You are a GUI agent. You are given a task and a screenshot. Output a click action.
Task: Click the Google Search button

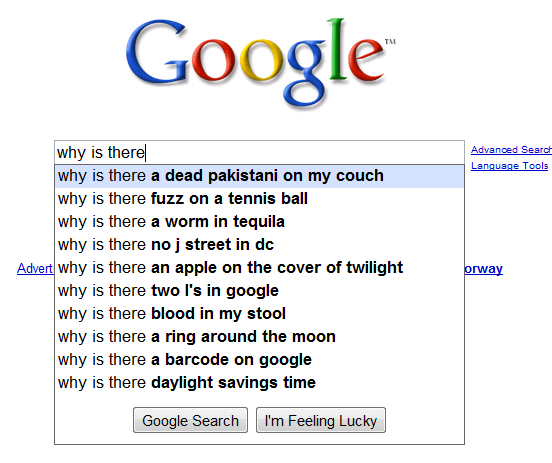pos(190,420)
